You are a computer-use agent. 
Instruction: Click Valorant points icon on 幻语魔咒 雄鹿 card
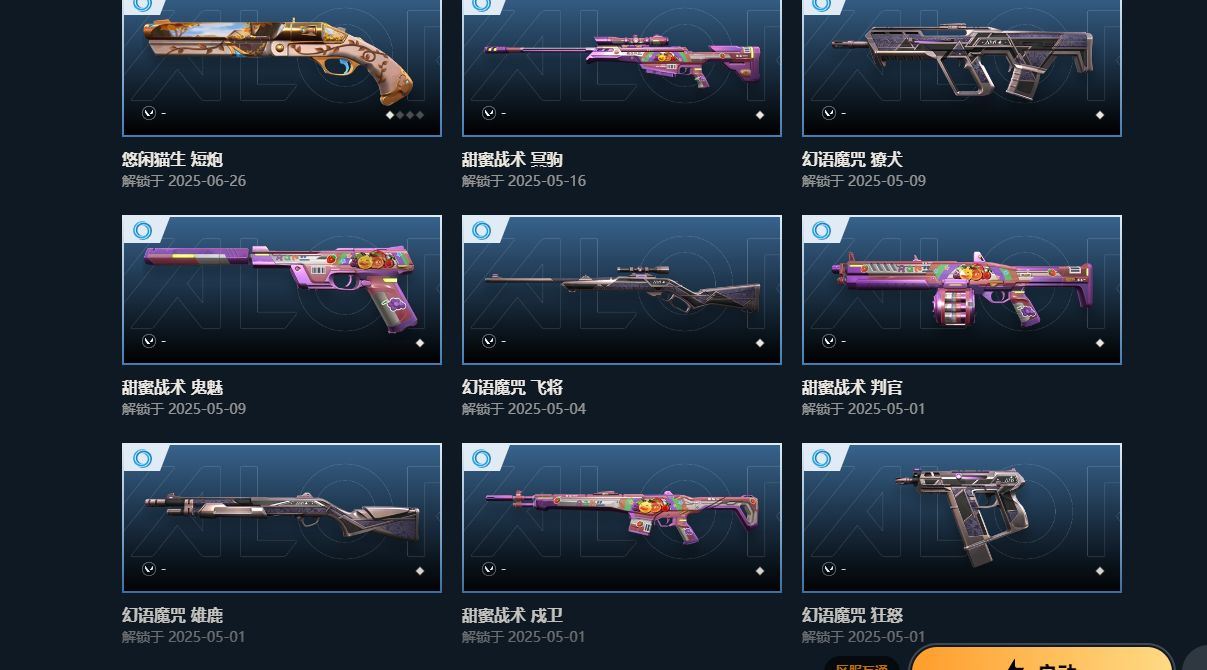click(x=149, y=569)
